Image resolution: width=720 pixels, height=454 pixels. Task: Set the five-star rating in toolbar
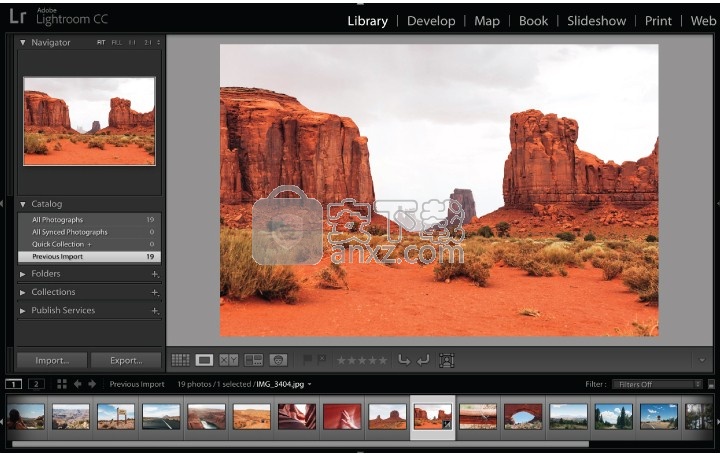coord(383,361)
